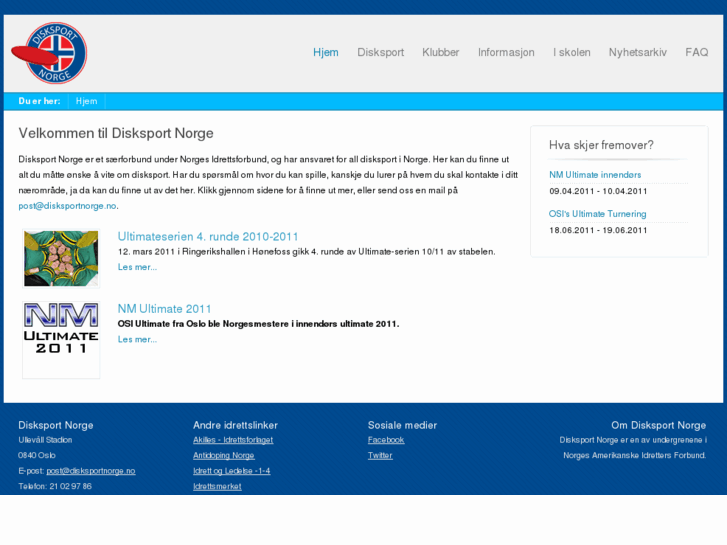Follow the Twitter footer link

coord(380,456)
